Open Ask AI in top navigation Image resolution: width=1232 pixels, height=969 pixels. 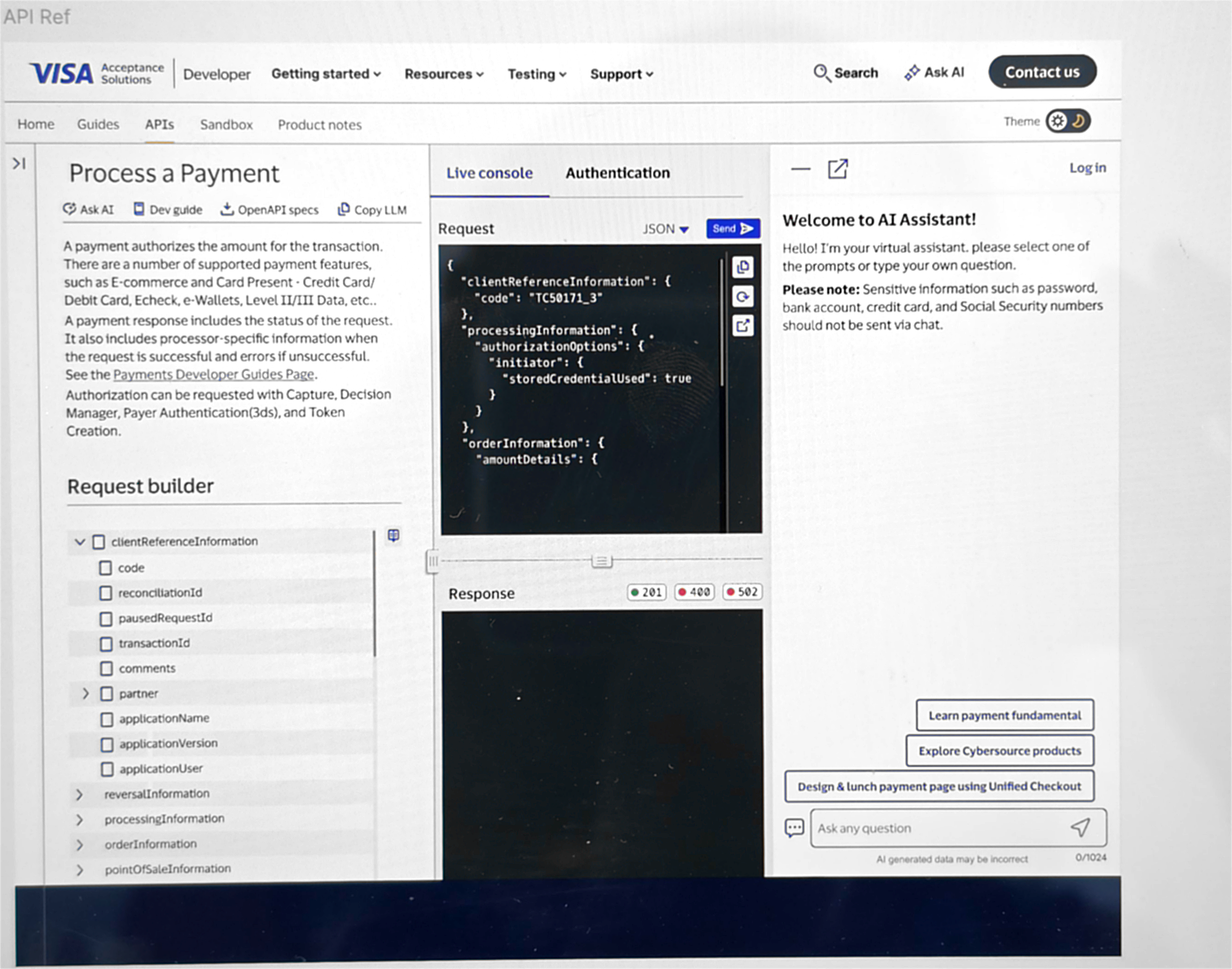coord(934,72)
